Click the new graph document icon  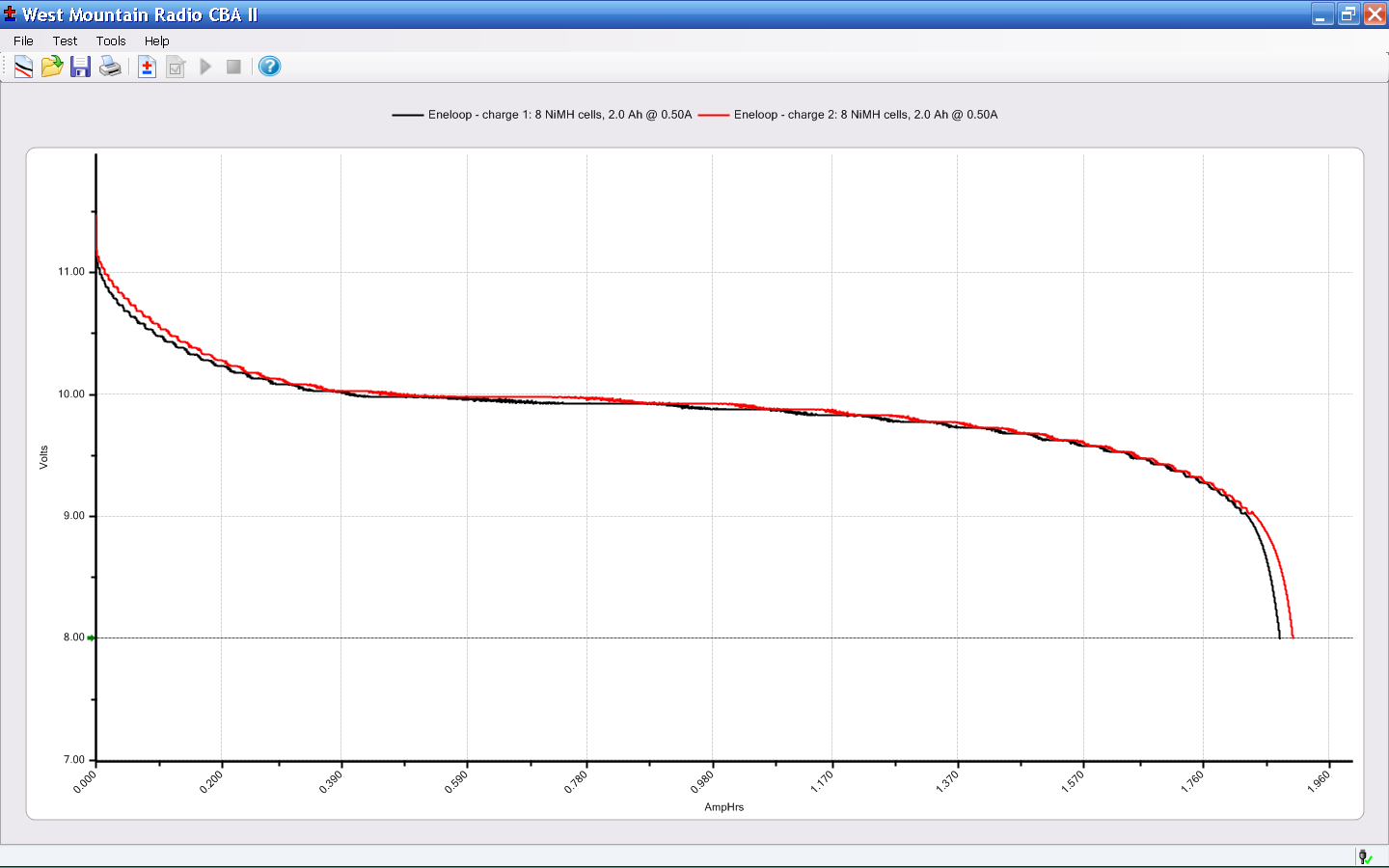tap(23, 67)
